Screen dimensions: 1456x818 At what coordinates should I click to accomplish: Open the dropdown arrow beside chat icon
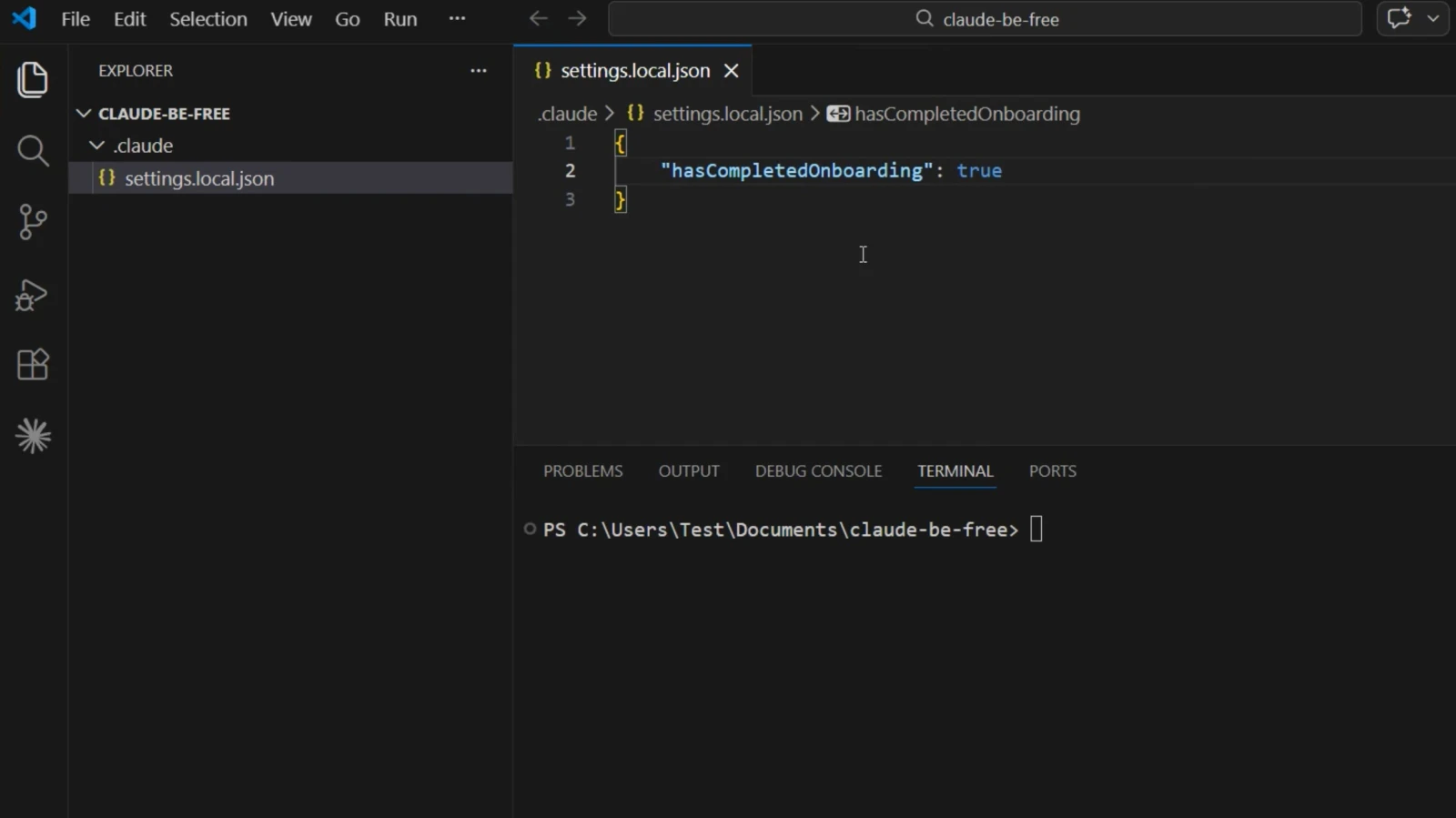1433,18
